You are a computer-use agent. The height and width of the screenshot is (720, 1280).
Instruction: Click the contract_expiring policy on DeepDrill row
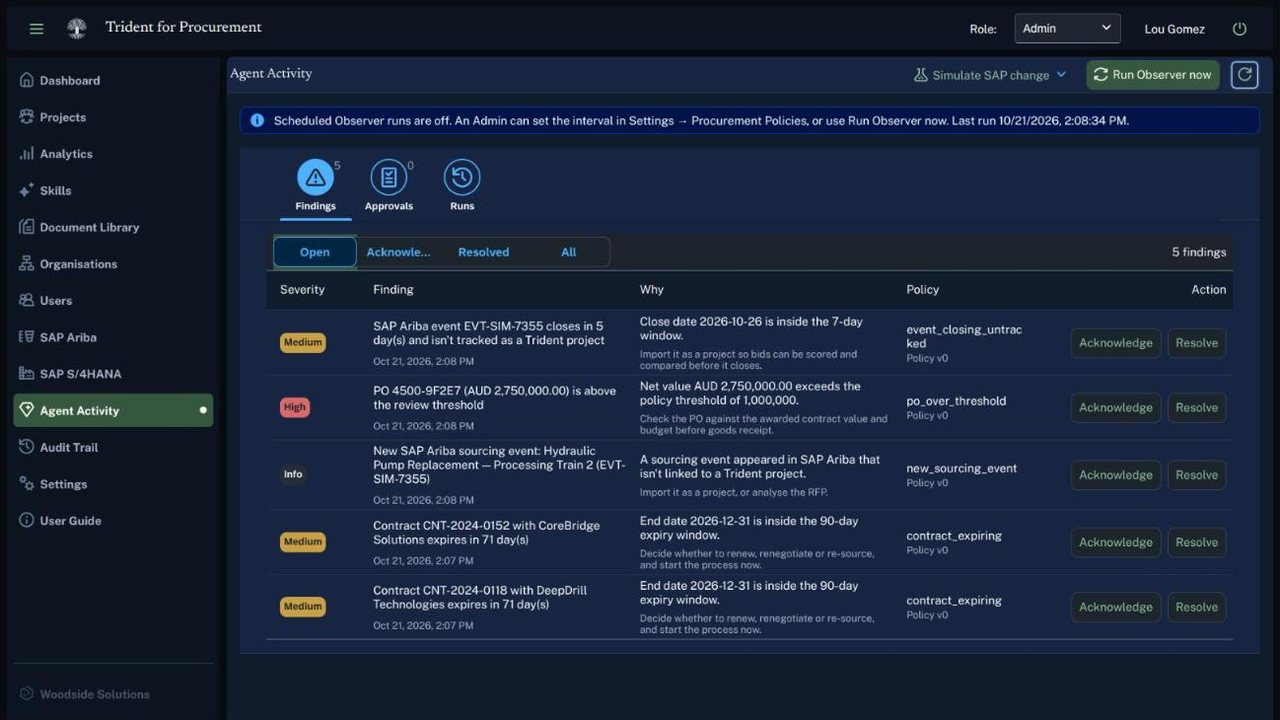(954, 601)
